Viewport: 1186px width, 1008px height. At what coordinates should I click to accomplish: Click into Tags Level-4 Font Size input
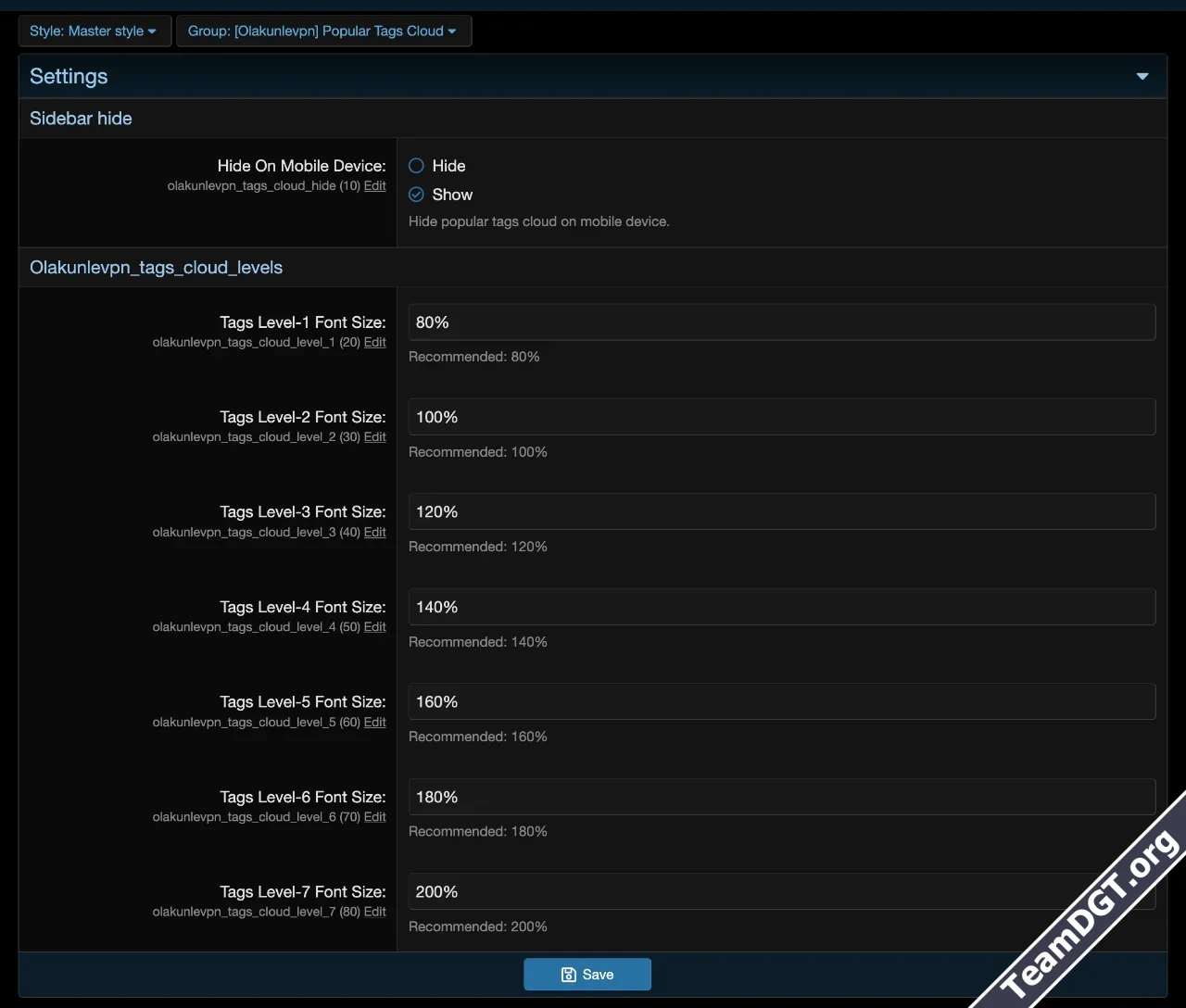click(781, 607)
